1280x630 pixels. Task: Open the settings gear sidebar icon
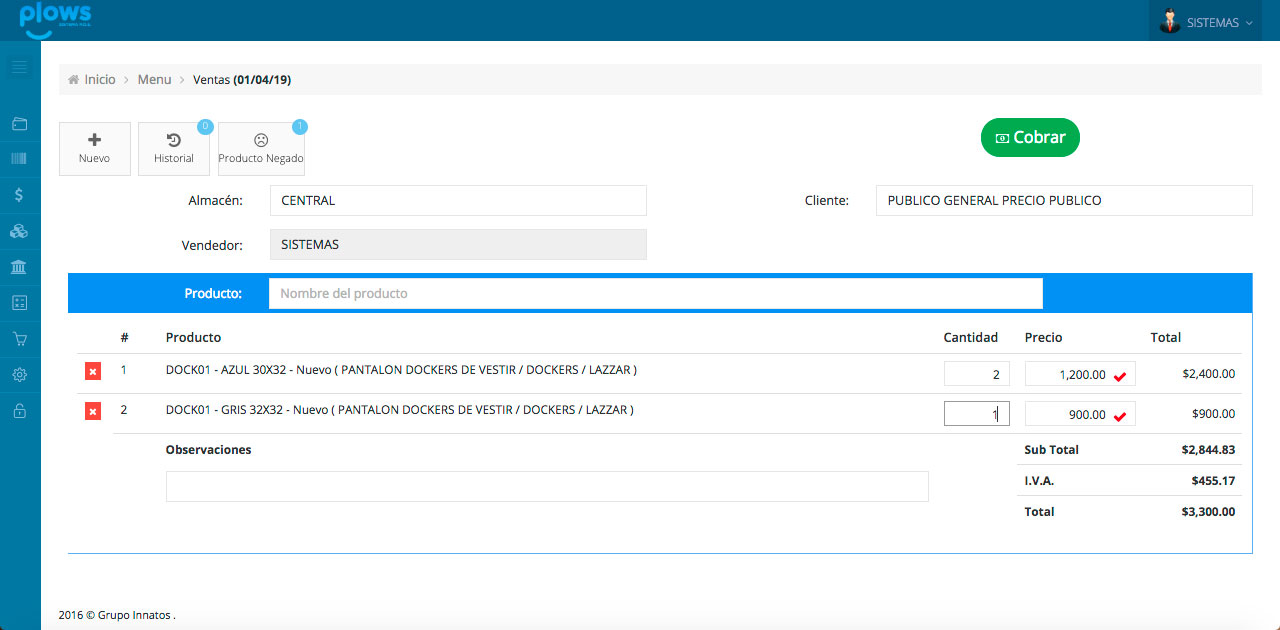[19, 375]
